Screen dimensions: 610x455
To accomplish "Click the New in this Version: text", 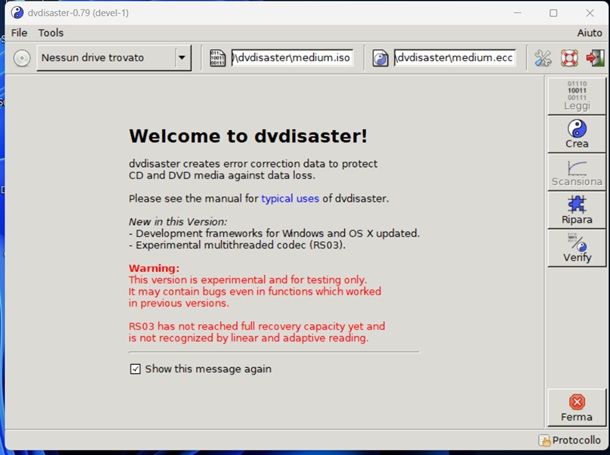I will 178,222.
